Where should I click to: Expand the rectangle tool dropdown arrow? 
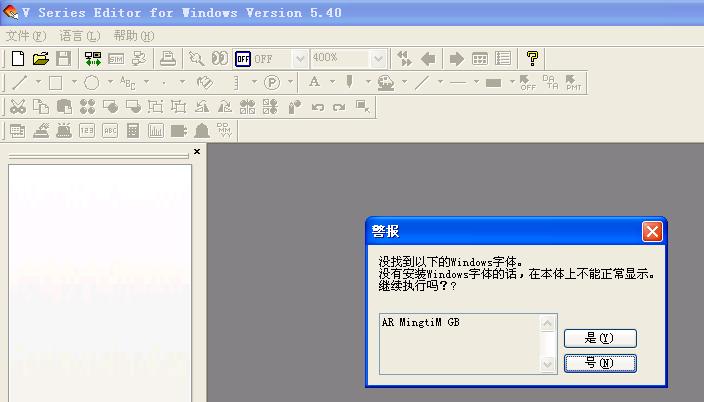click(x=76, y=83)
